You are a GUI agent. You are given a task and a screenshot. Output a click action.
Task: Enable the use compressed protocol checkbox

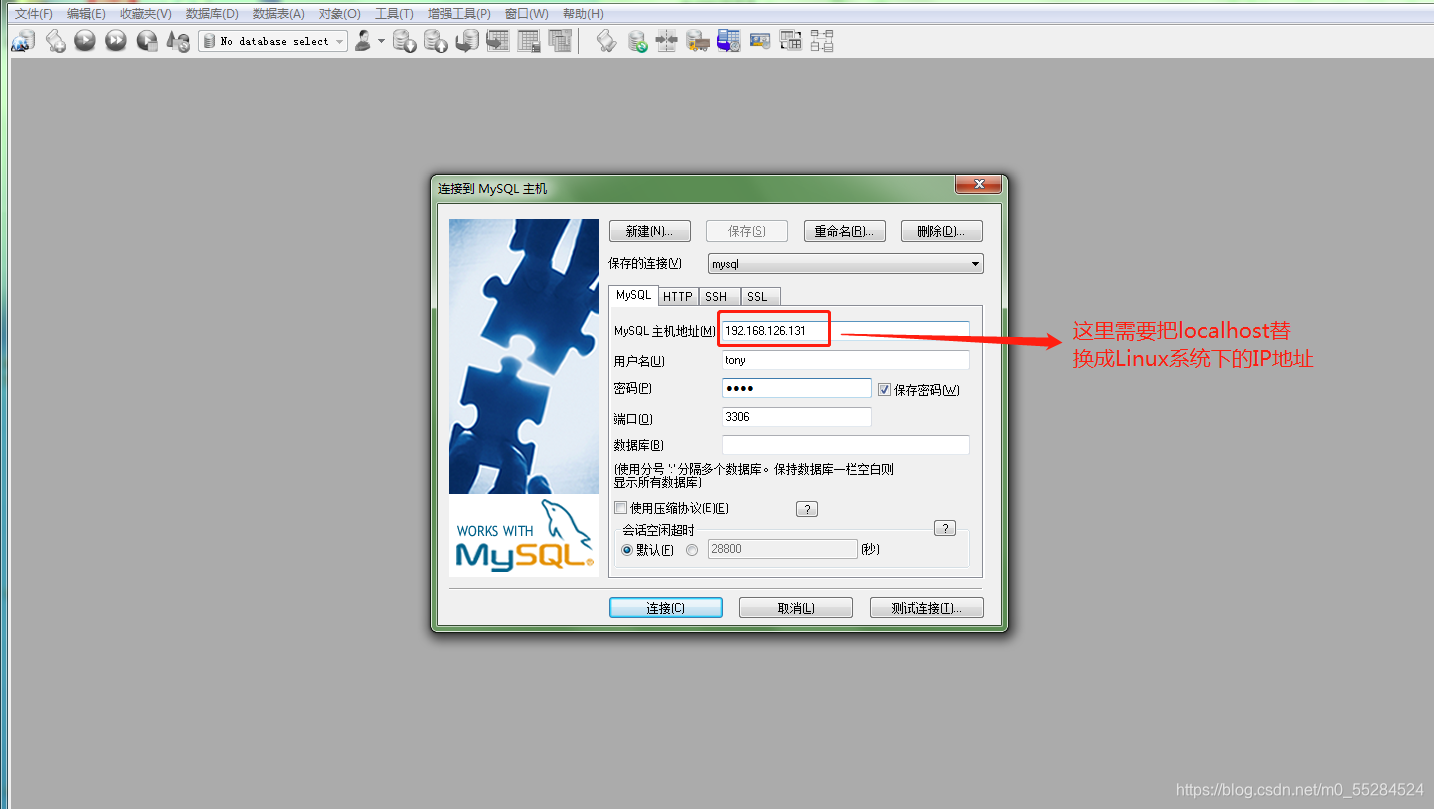click(x=620, y=508)
